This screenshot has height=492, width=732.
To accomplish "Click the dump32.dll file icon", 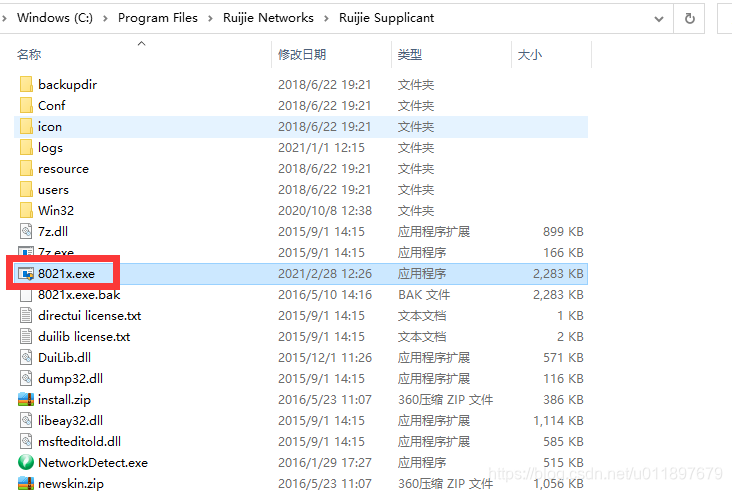I will (x=26, y=379).
